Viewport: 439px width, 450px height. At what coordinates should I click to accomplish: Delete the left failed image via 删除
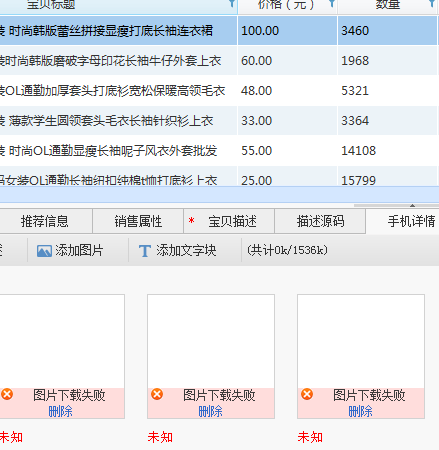click(x=60, y=411)
